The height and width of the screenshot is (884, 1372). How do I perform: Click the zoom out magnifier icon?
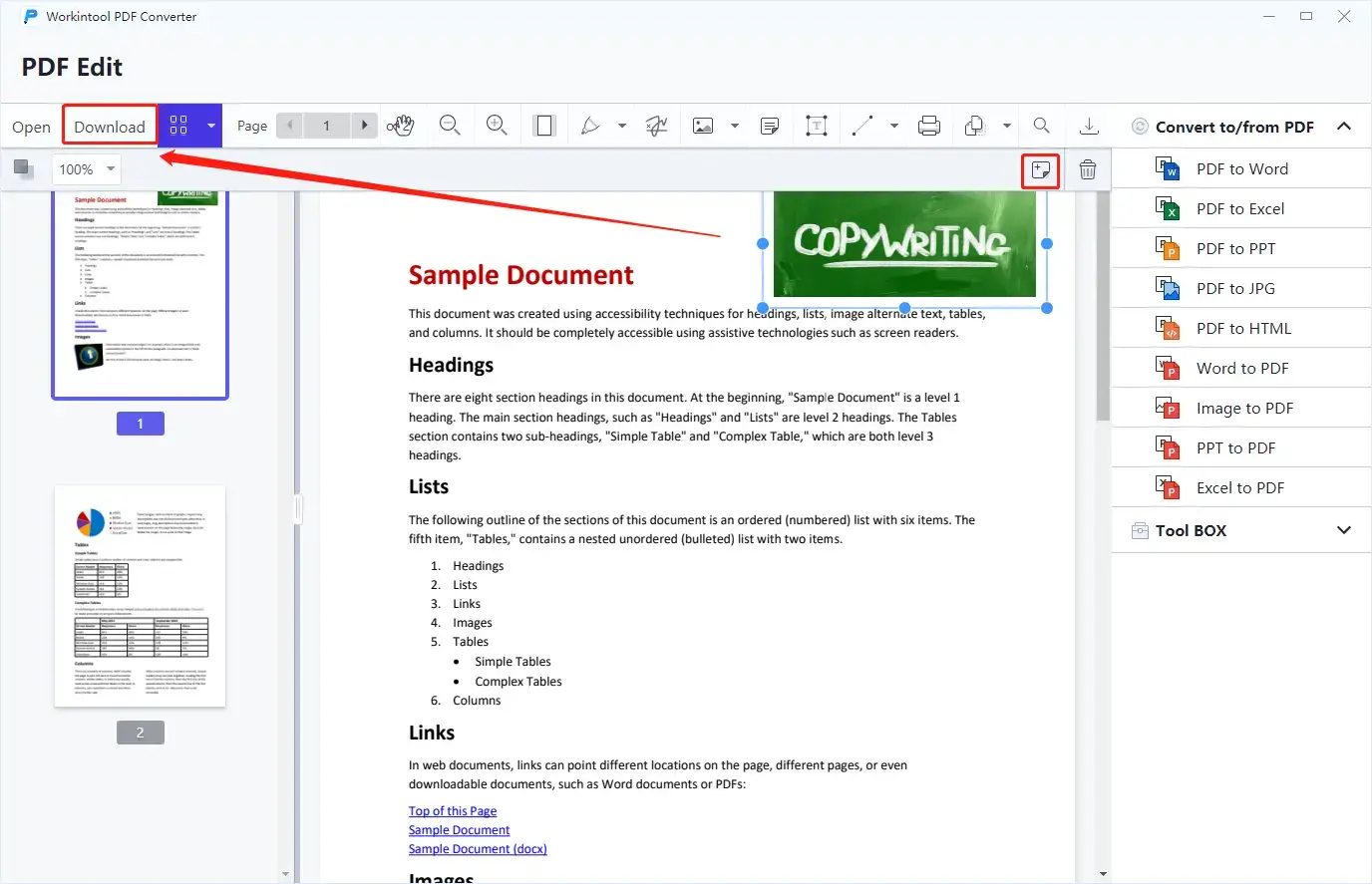click(x=450, y=126)
